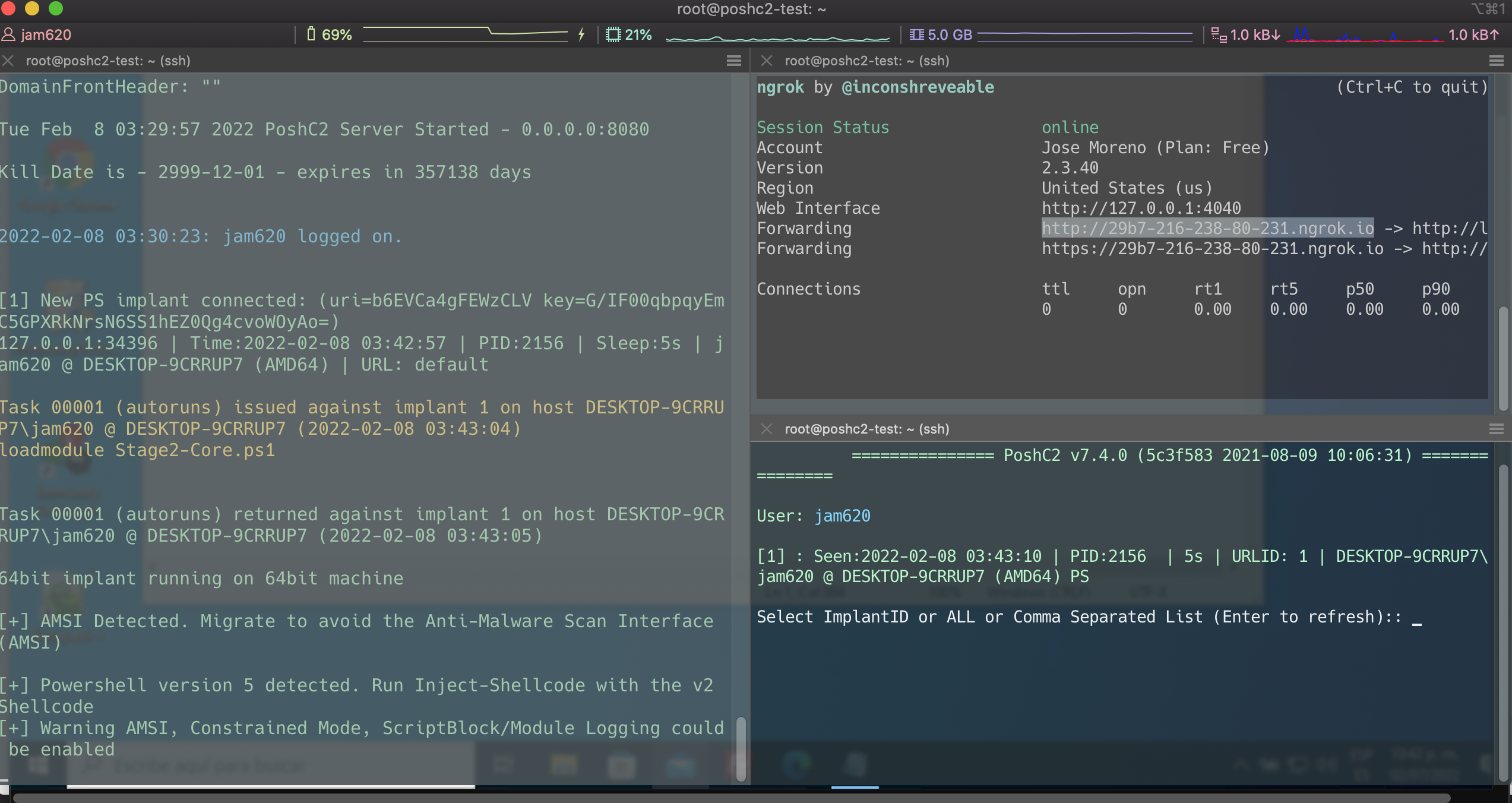The width and height of the screenshot is (1512, 803).
Task: Click the charging bolt icon in status bar
Action: tap(582, 34)
